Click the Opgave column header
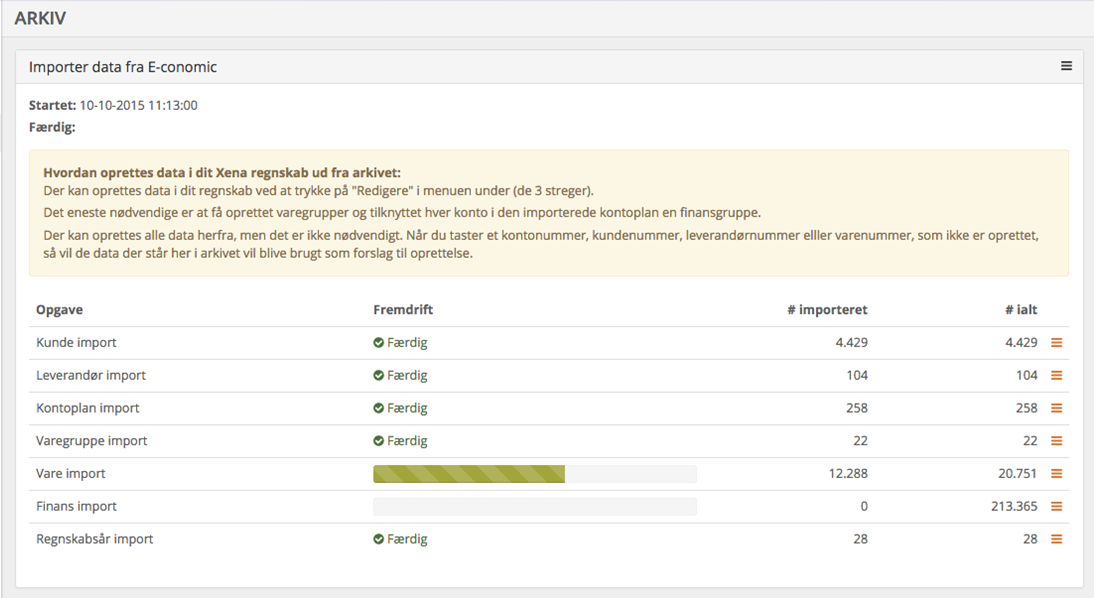Viewport: 1094px width, 598px height. (59, 310)
